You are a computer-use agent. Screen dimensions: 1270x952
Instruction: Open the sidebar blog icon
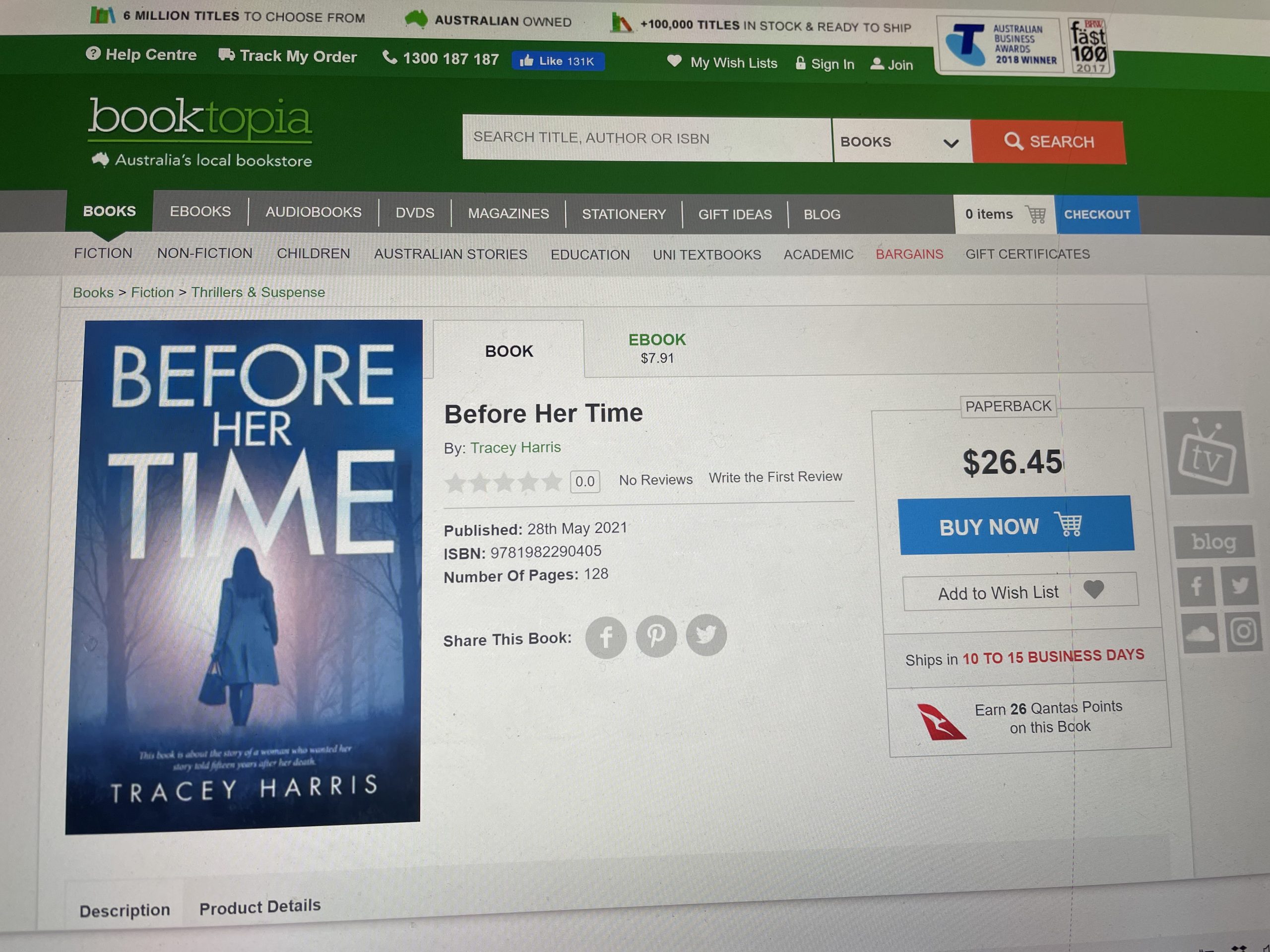coord(1214,541)
